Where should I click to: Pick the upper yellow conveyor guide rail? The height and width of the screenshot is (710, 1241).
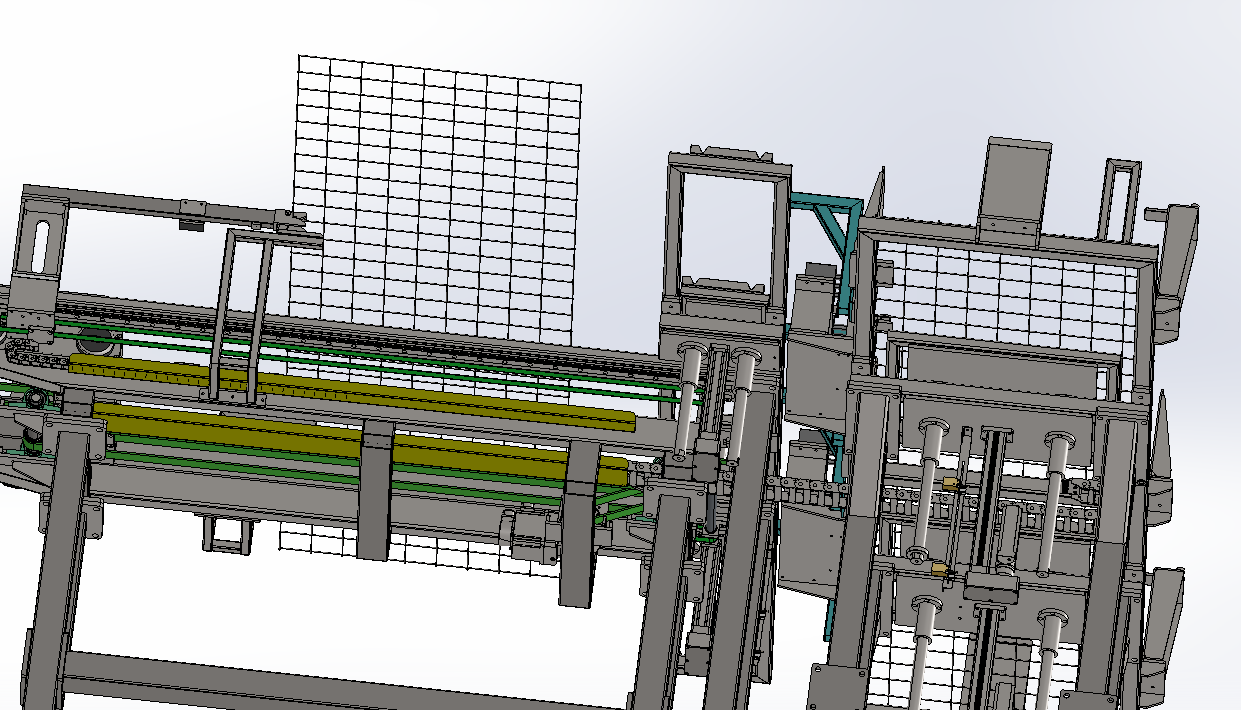pyautogui.click(x=350, y=393)
